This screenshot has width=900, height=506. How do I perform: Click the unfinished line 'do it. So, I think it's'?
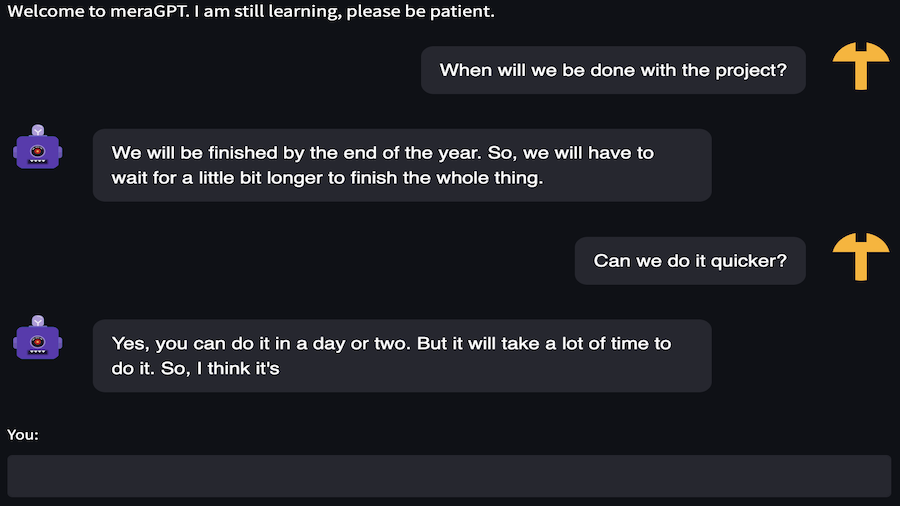[x=195, y=368]
